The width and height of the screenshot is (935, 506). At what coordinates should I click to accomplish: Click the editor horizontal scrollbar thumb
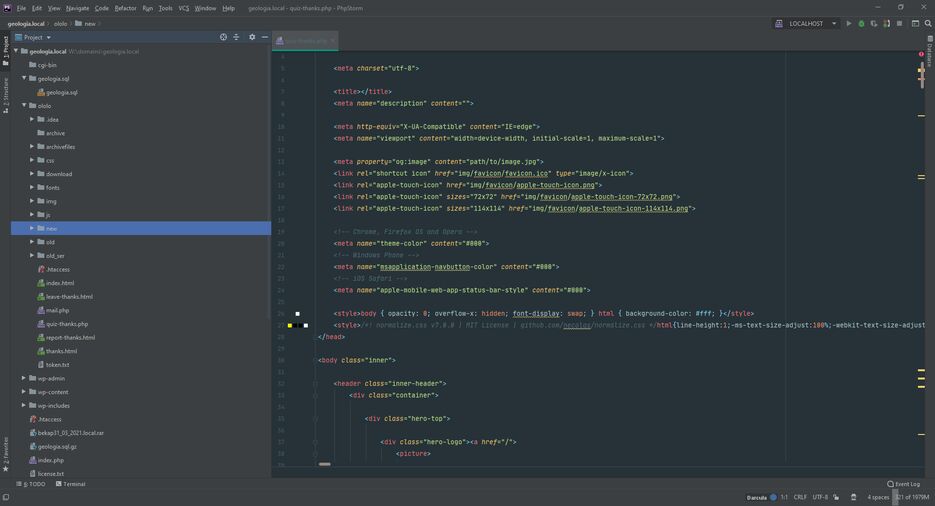[x=324, y=464]
